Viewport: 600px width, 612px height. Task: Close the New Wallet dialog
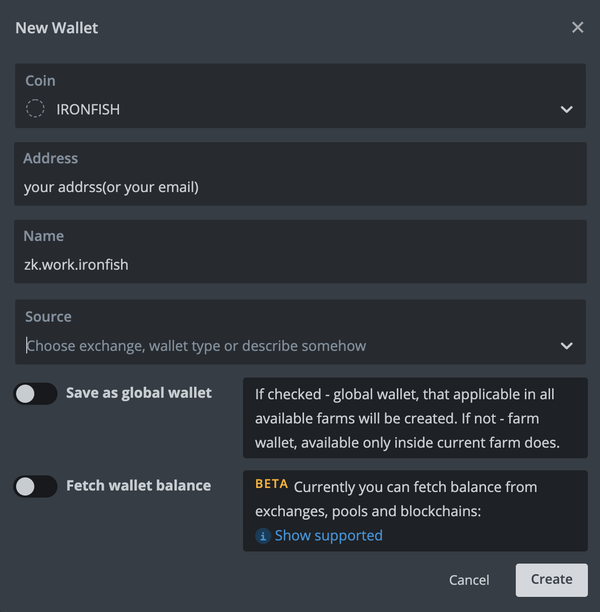click(x=577, y=28)
